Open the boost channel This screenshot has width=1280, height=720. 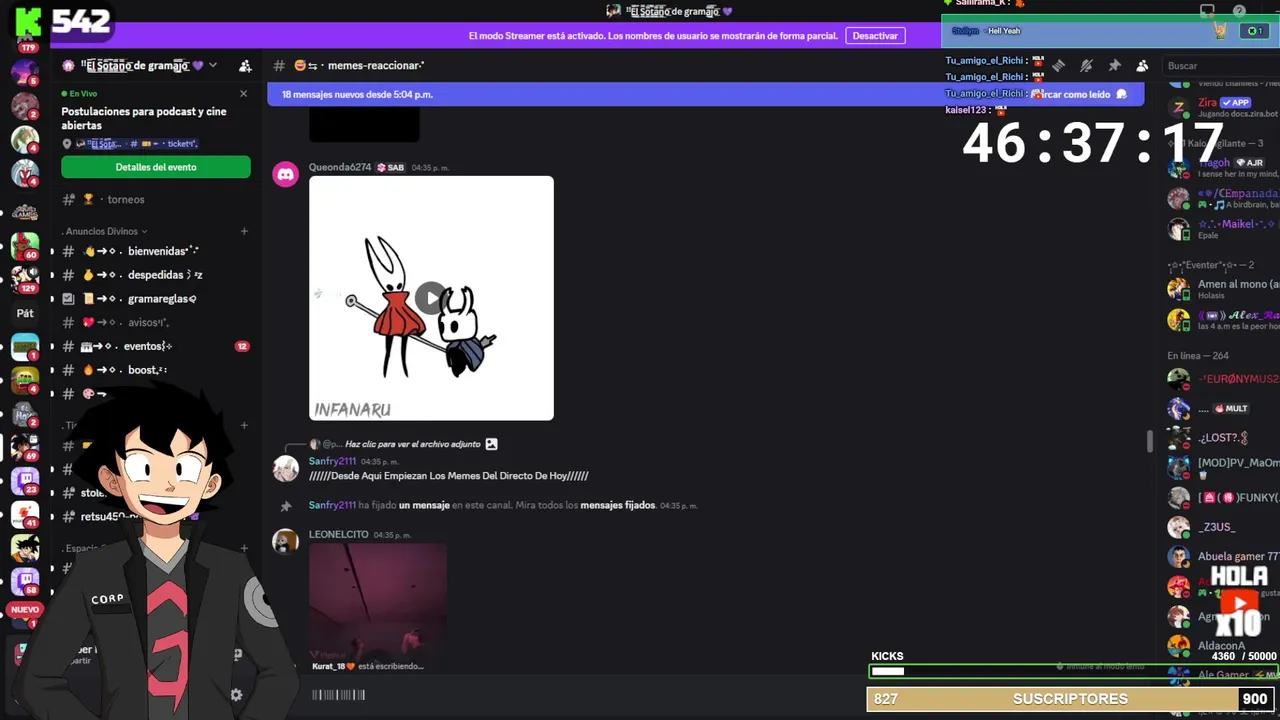[155, 370]
